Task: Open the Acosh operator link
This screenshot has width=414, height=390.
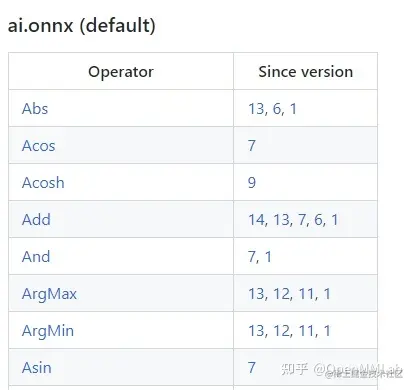Action: click(43, 183)
